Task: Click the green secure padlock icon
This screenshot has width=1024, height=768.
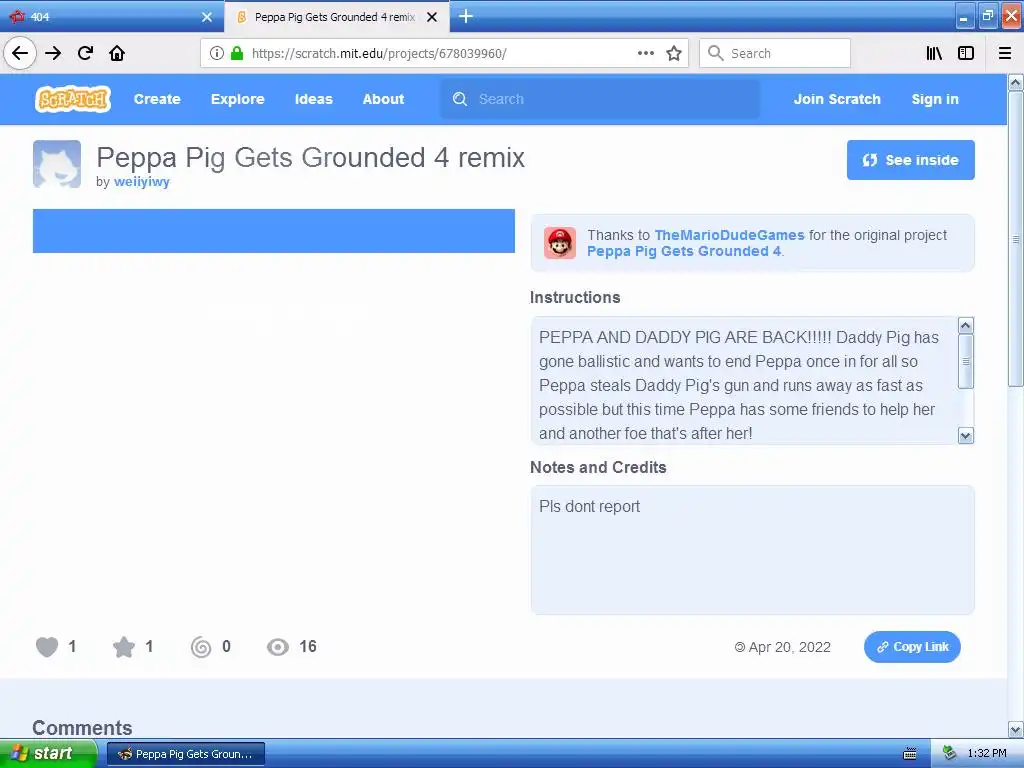Action: click(x=237, y=53)
